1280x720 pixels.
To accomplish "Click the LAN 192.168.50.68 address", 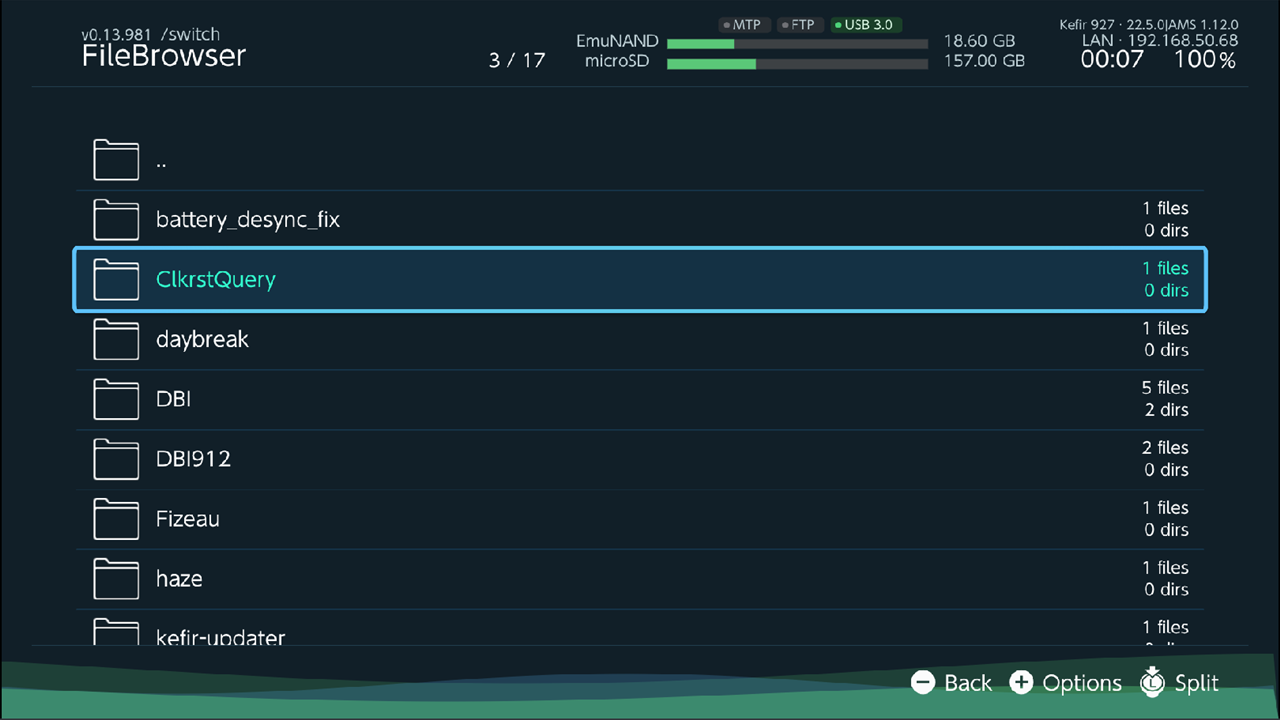I will tap(1160, 41).
